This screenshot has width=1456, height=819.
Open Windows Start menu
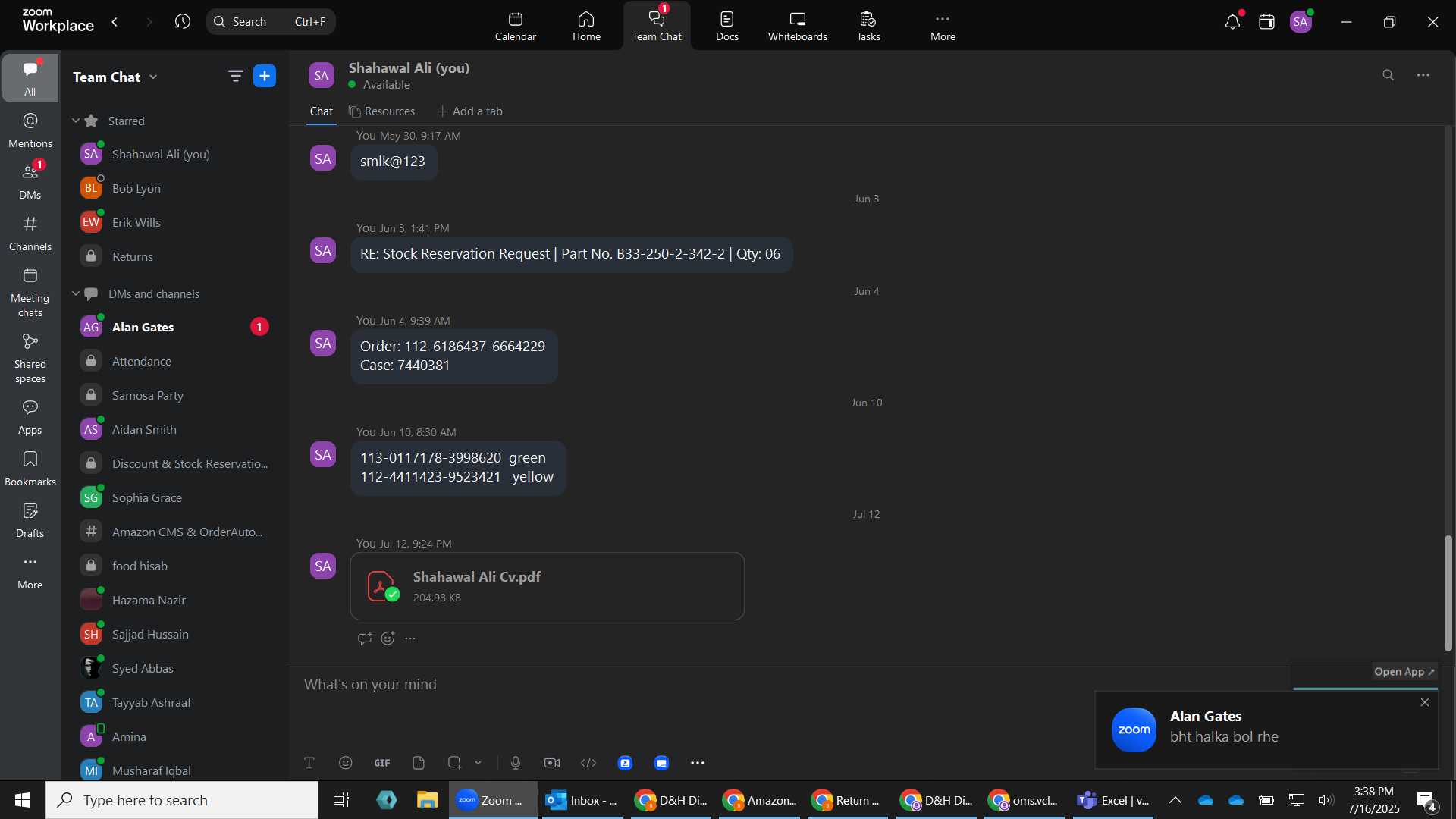click(22, 800)
